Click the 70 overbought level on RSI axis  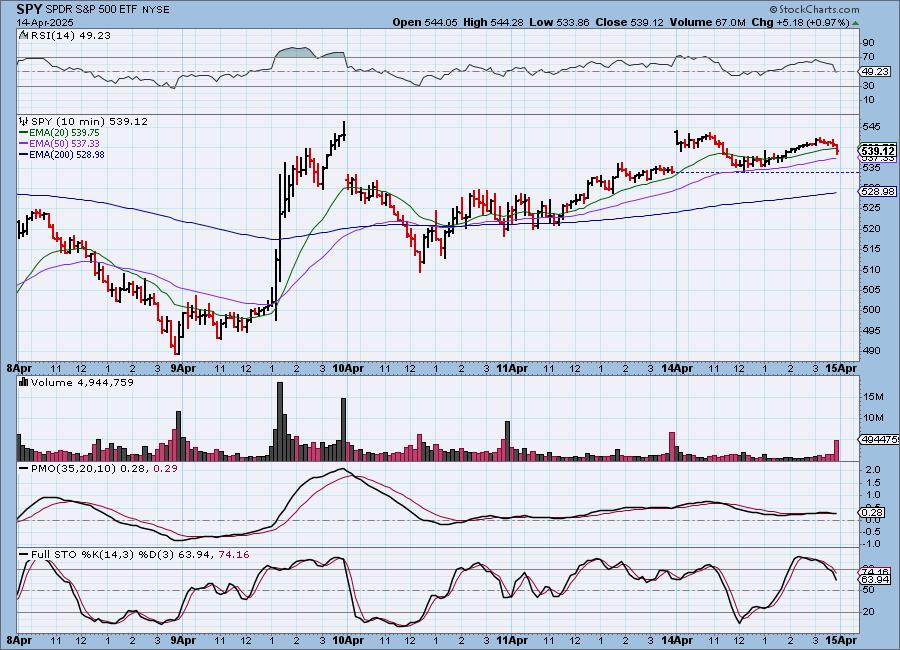click(868, 57)
